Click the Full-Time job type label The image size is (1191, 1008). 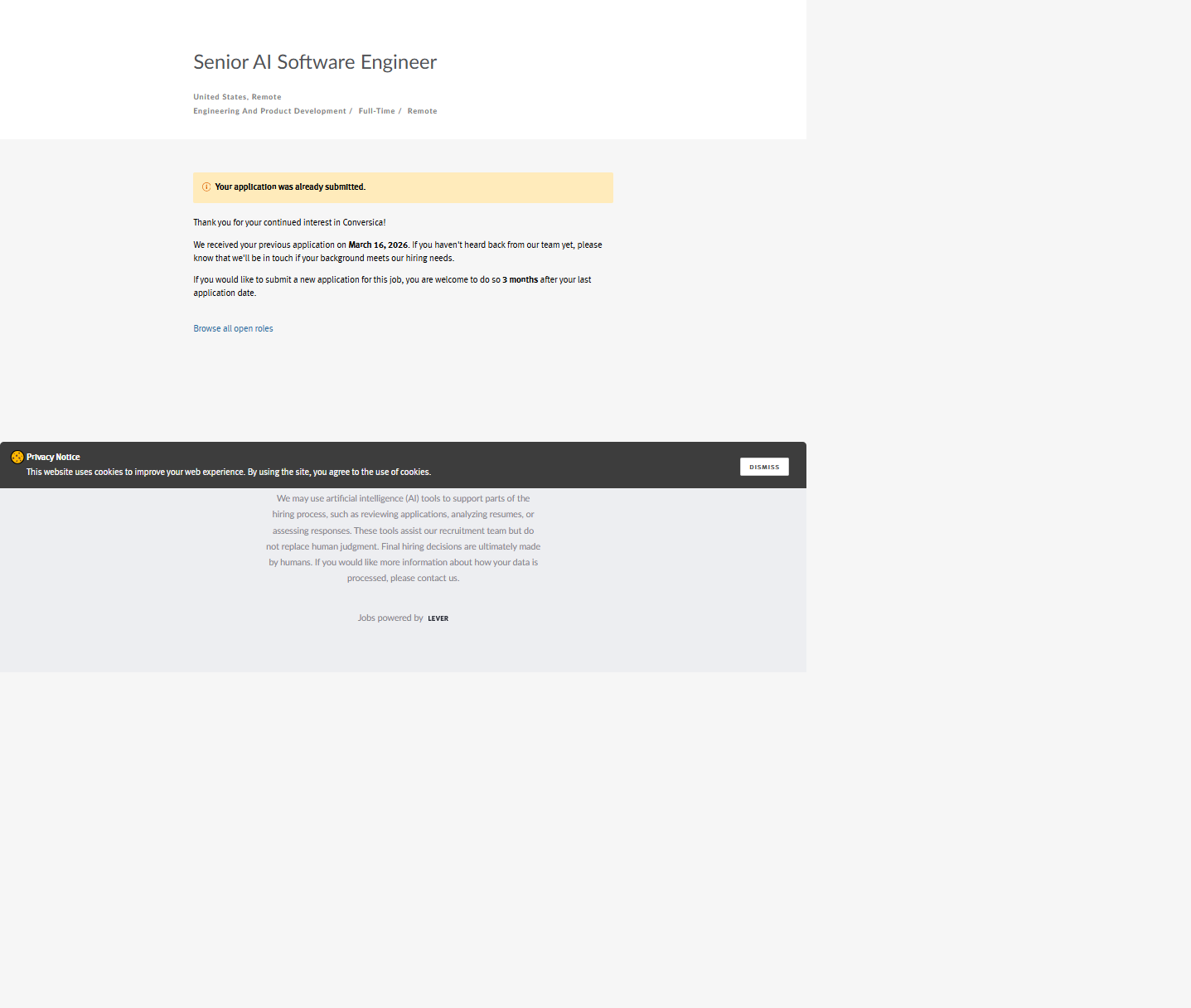376,111
